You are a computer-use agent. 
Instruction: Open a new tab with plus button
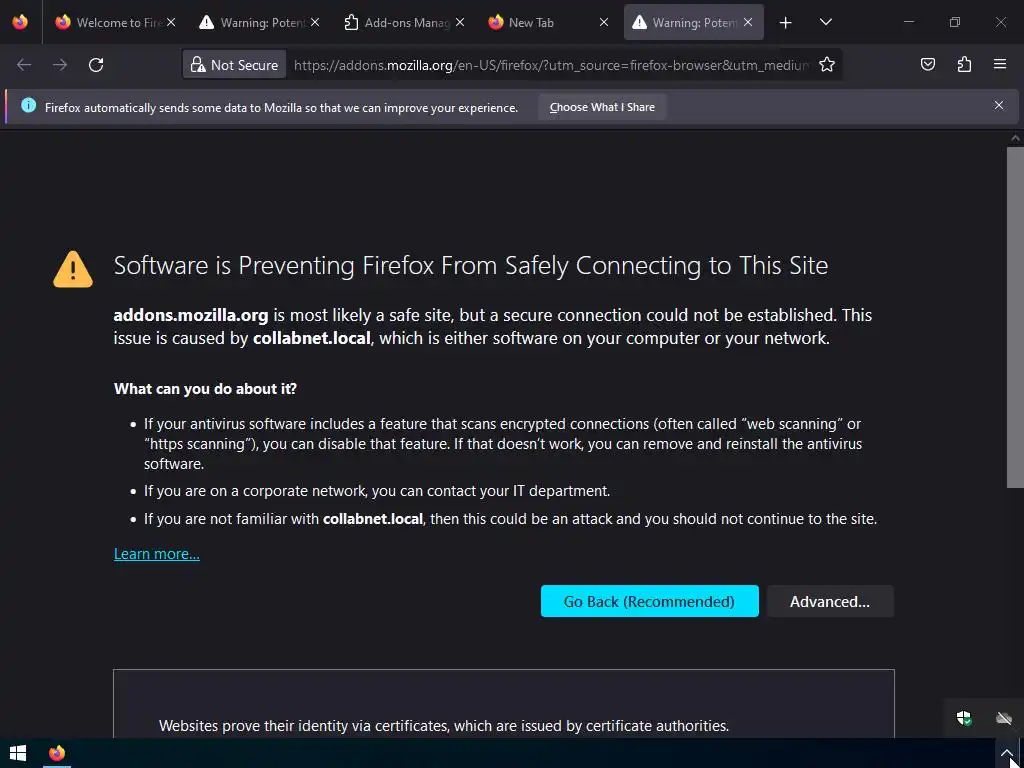786,22
